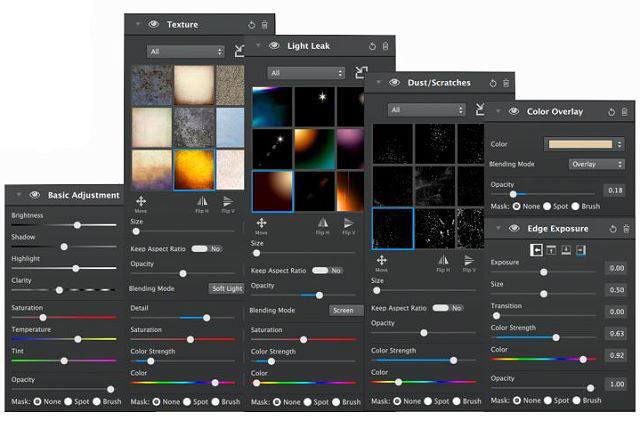This screenshot has height=421, width=640.
Task: Select Spot mask in Basic Adjustment
Action: (x=68, y=402)
